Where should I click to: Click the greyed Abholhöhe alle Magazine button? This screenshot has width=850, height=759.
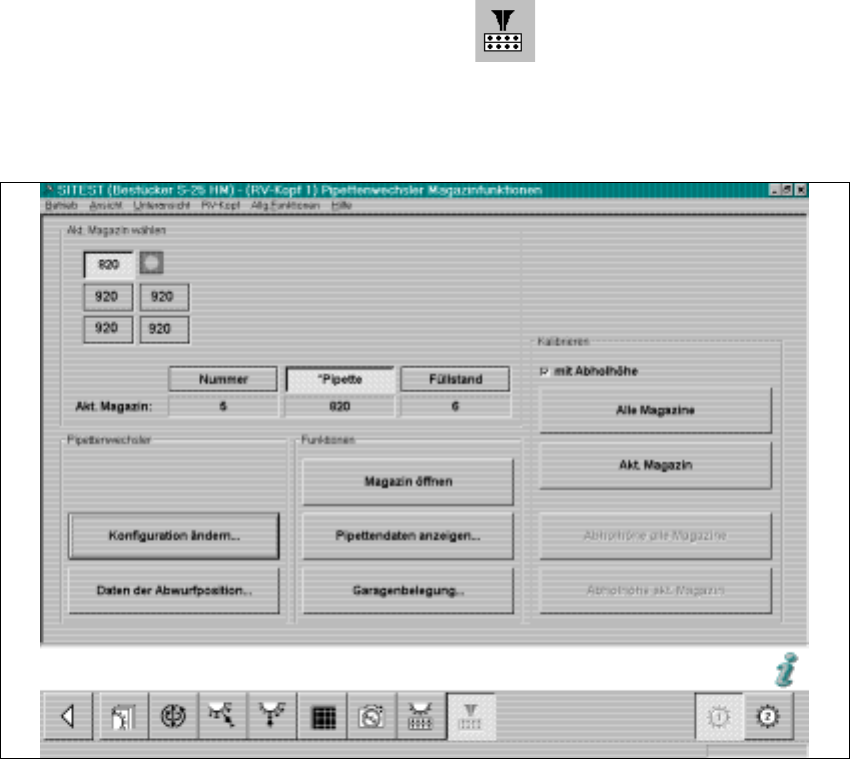655,536
